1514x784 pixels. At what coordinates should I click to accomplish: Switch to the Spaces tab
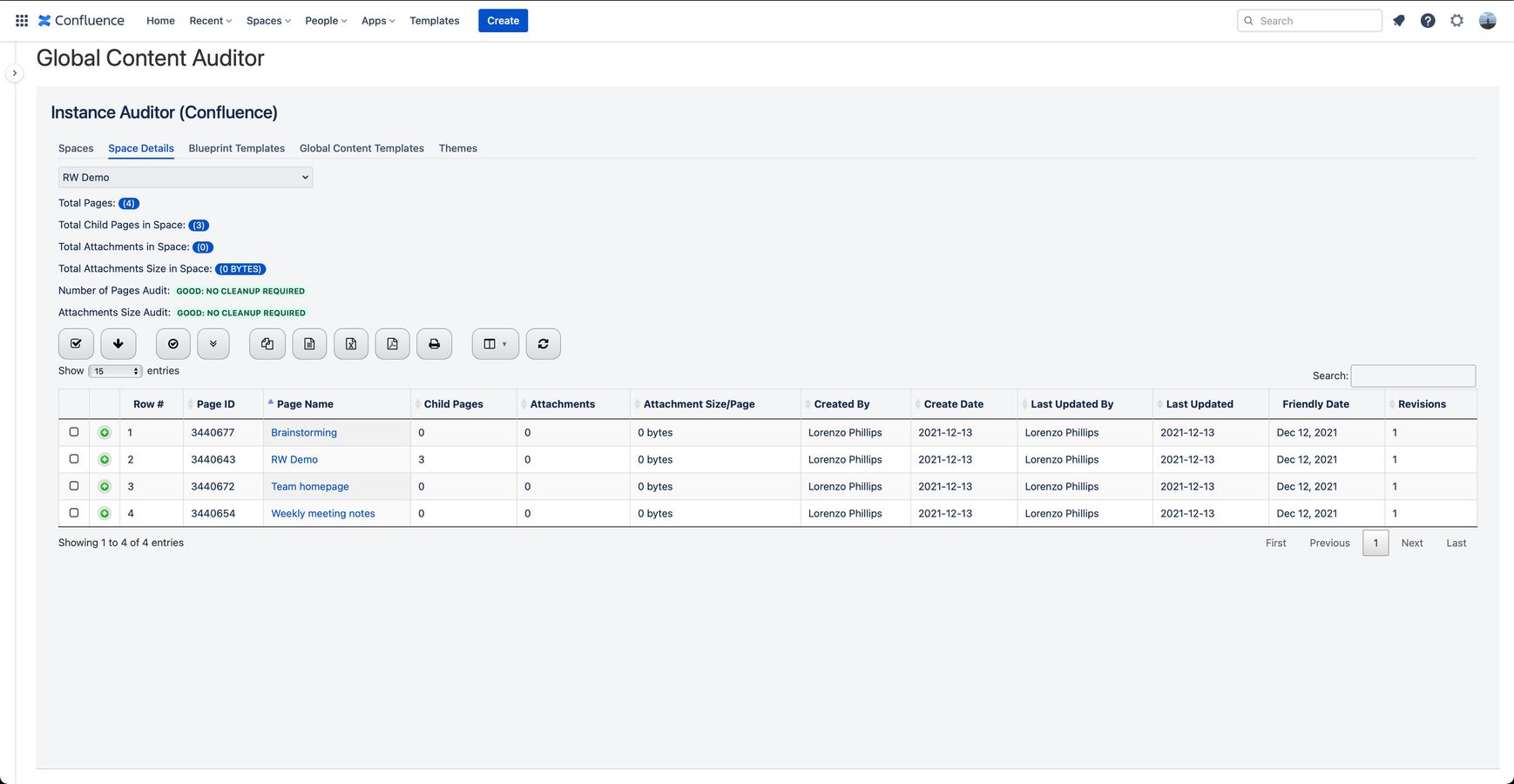click(76, 148)
